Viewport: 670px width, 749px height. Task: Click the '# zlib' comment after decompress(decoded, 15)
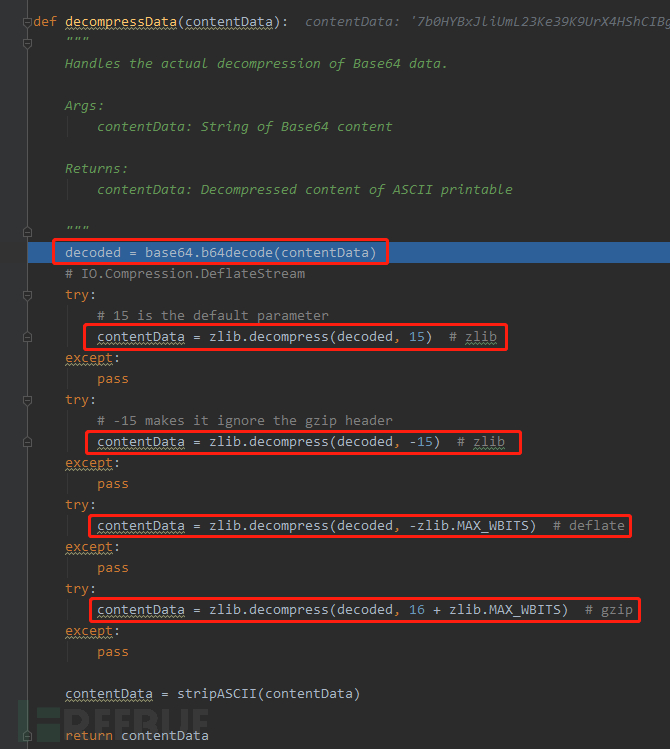click(472, 337)
